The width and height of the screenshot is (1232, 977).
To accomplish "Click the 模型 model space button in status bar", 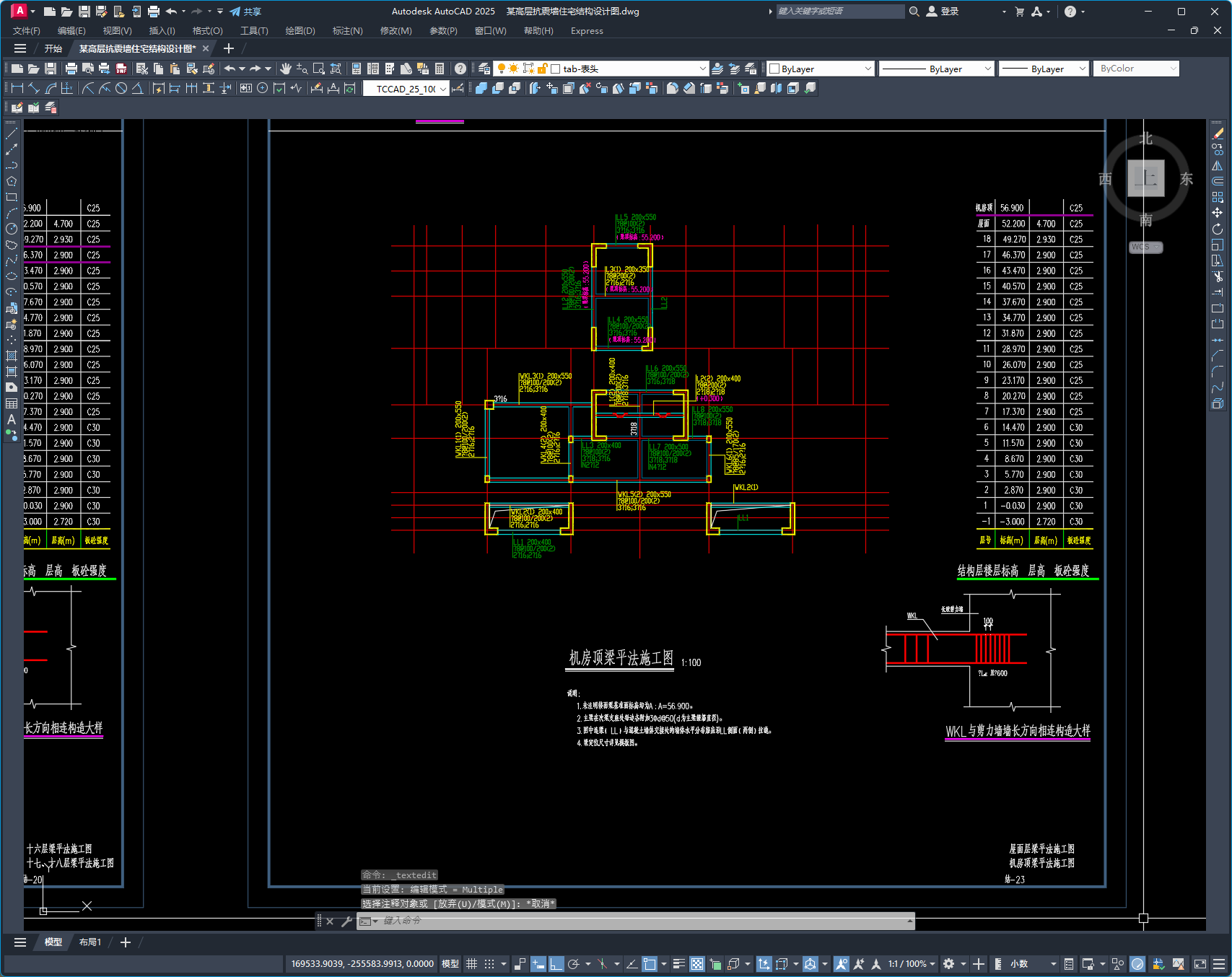I will click(450, 964).
